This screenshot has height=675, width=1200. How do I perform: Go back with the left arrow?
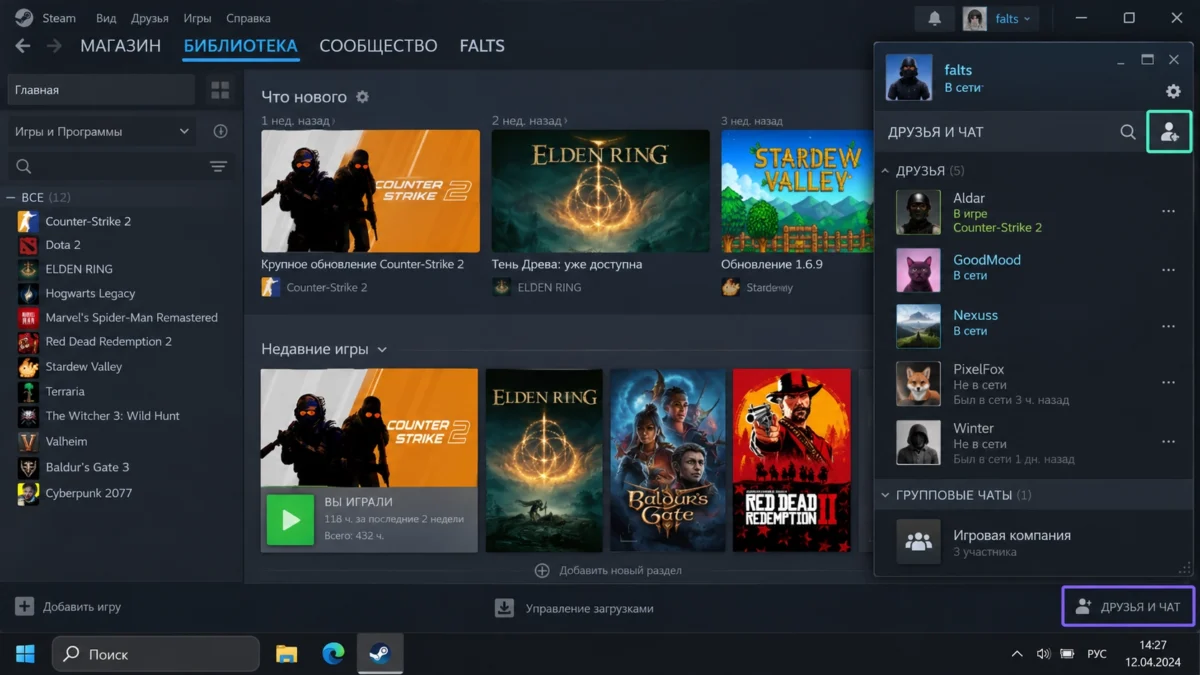pos(23,46)
